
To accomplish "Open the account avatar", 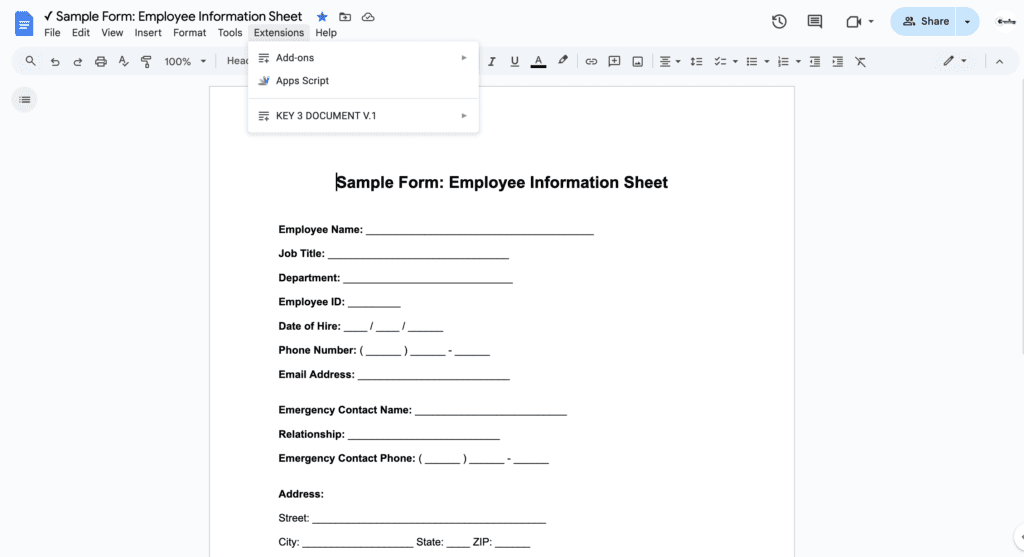I will pyautogui.click(x=1006, y=22).
